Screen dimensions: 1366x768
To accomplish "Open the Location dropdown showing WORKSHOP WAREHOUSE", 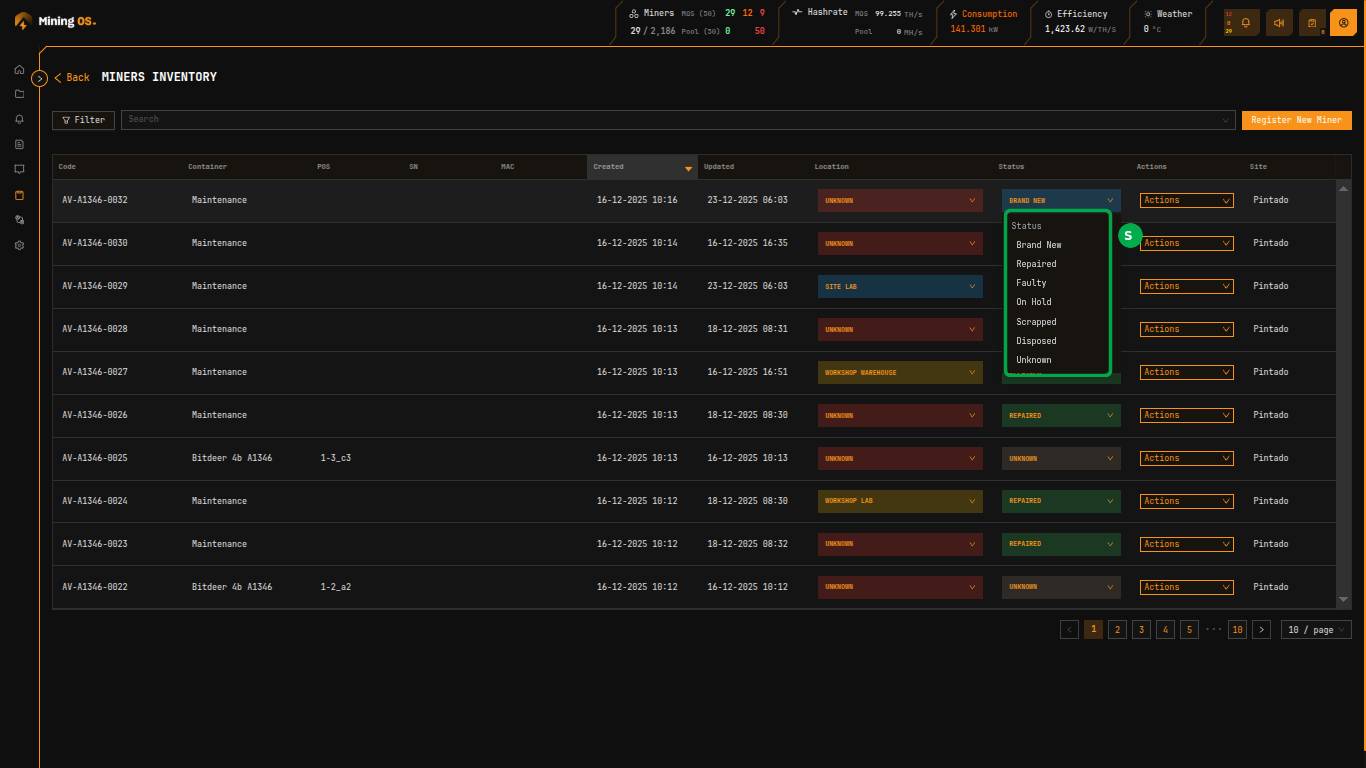I will 899,371.
